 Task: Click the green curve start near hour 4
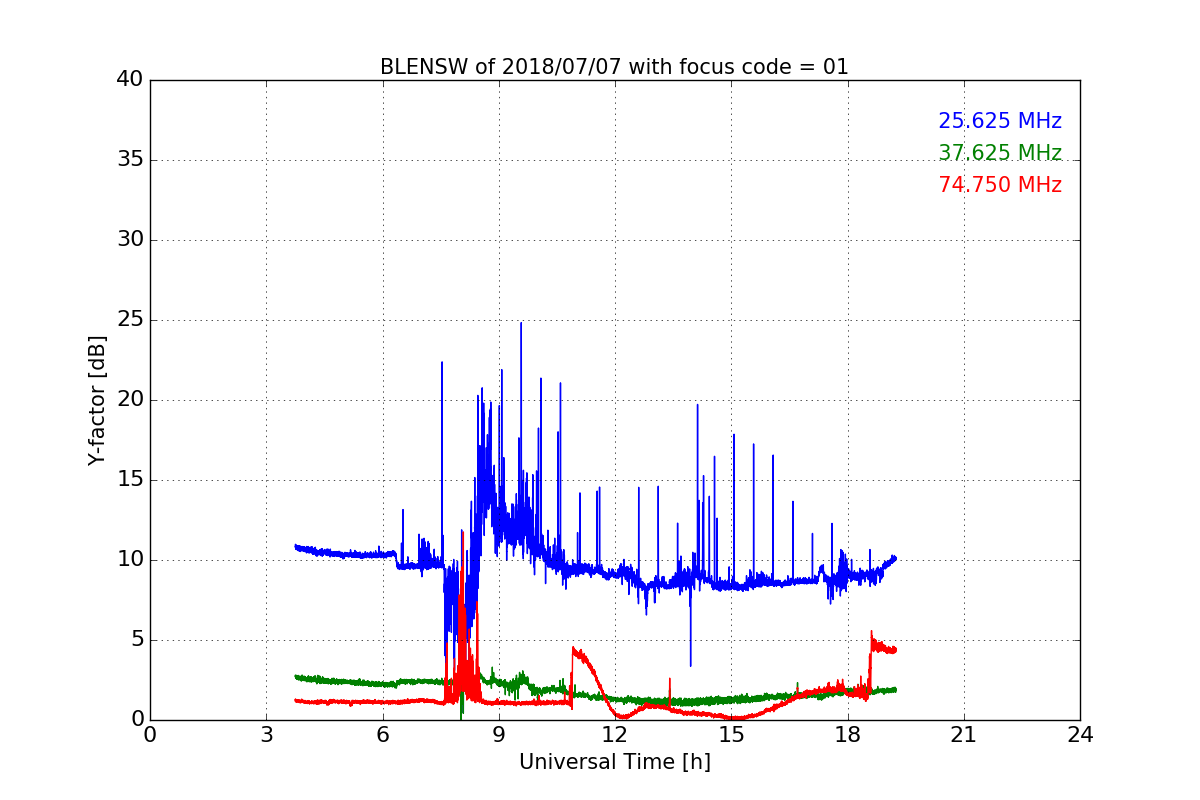click(x=297, y=677)
